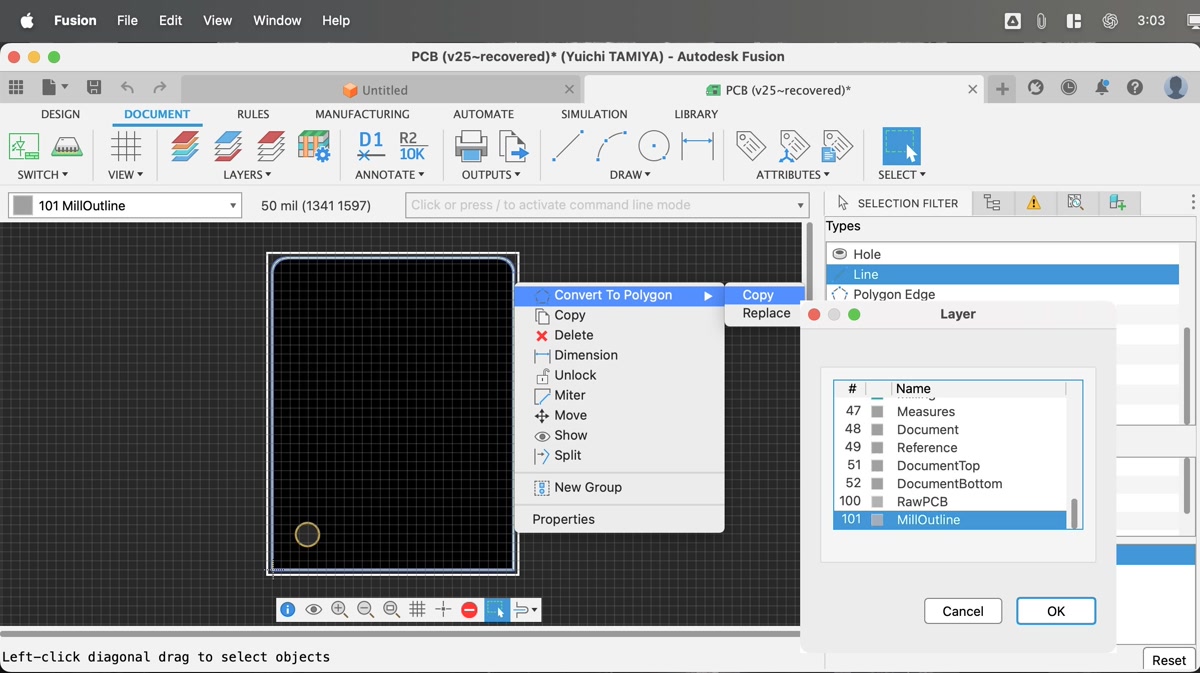The image size is (1200, 673).
Task: Open the warning triangle panel tab
Action: coord(1034,203)
